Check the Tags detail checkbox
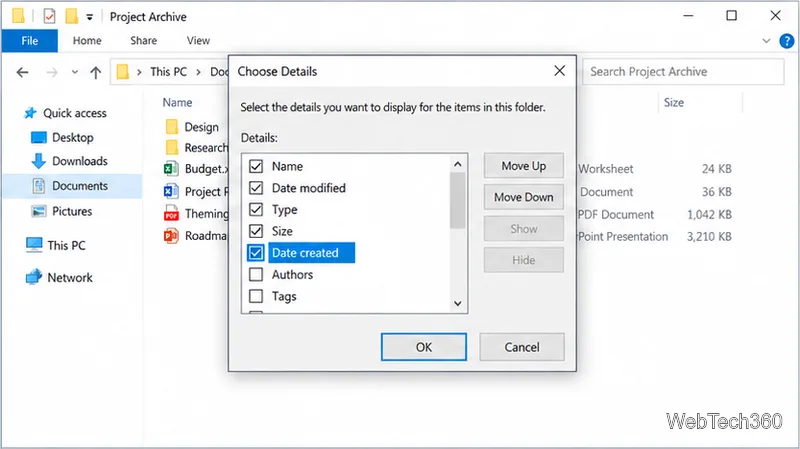 pyautogui.click(x=256, y=296)
